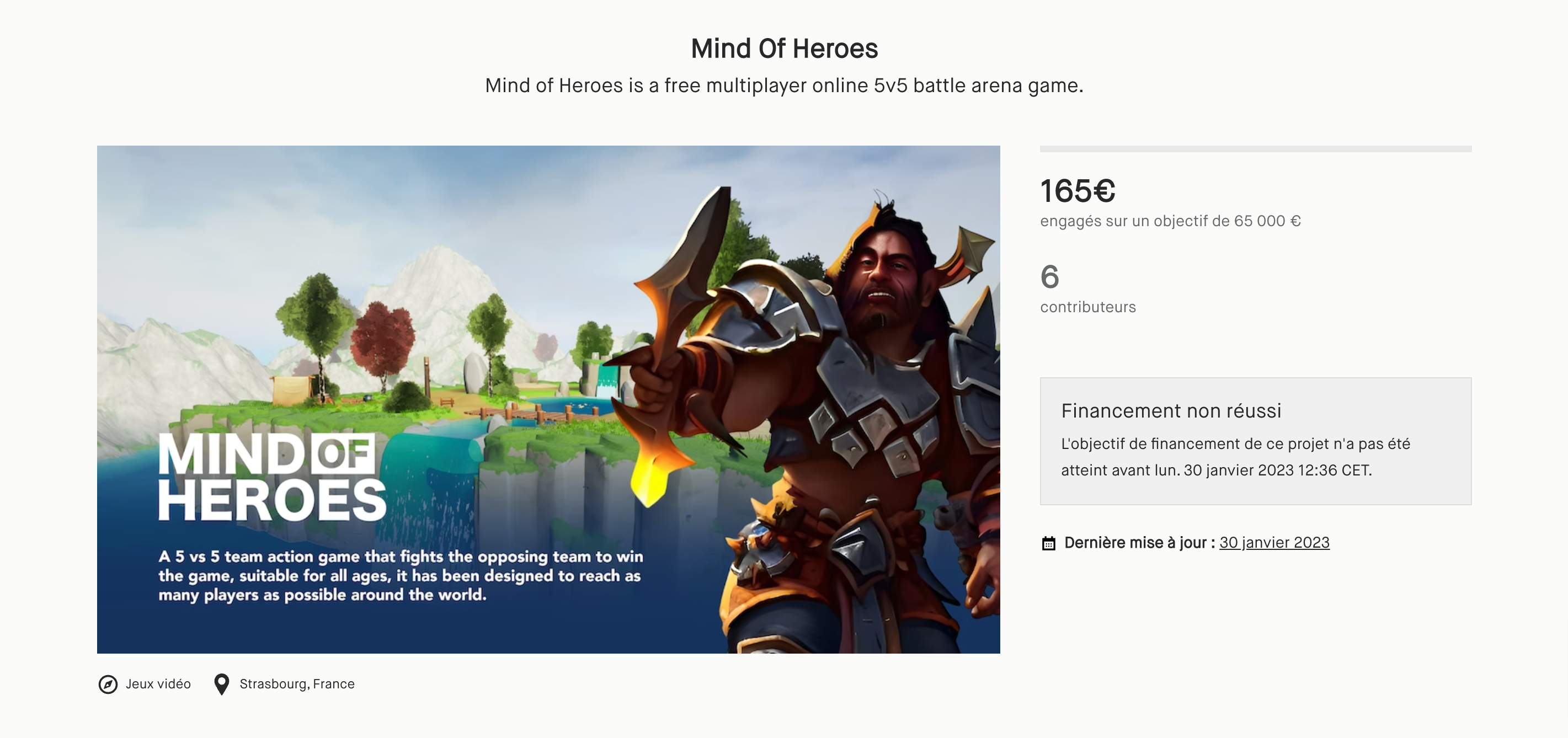Click the MIND OF HEROES logo in the image

(271, 477)
